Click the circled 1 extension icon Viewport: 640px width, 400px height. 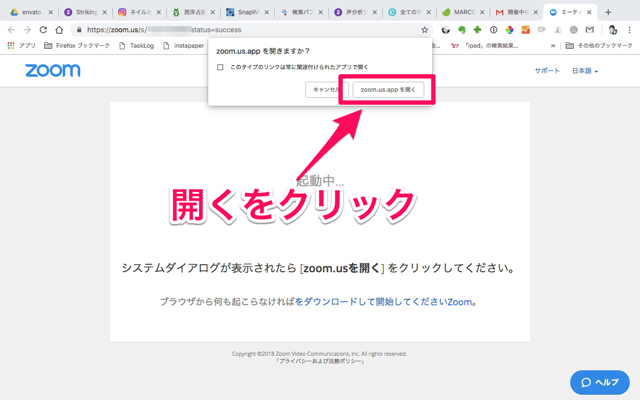point(493,30)
